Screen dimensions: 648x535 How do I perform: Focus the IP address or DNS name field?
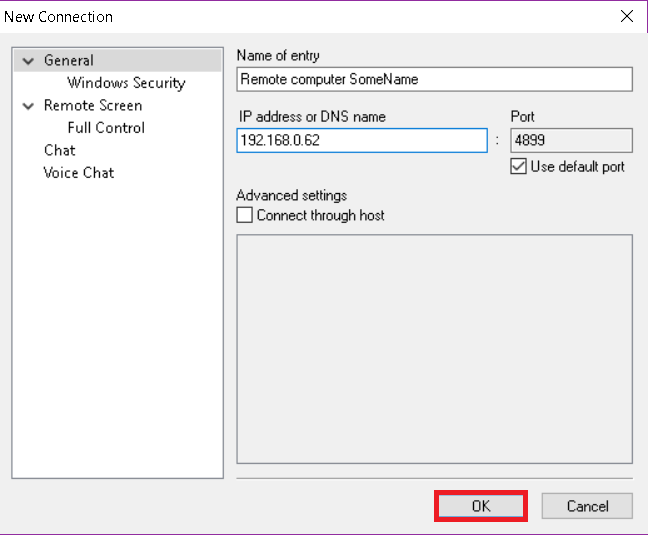click(362, 140)
